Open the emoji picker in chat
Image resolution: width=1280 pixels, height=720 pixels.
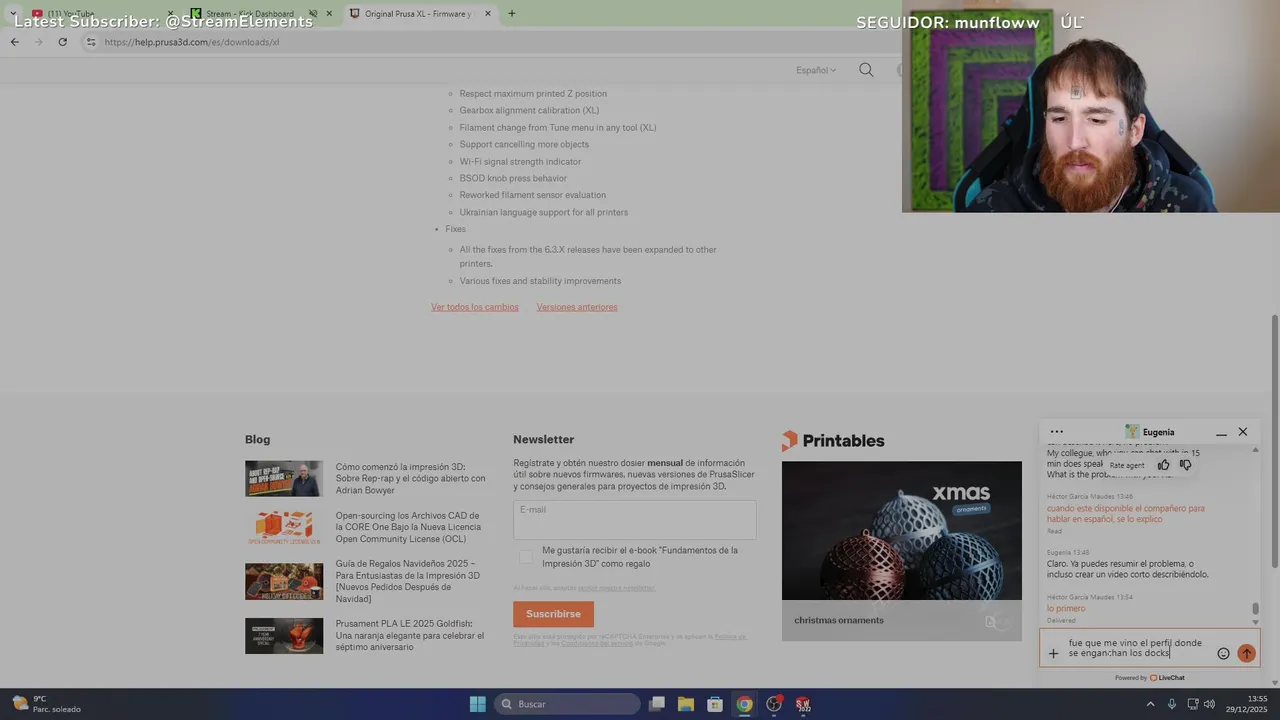coord(1223,654)
